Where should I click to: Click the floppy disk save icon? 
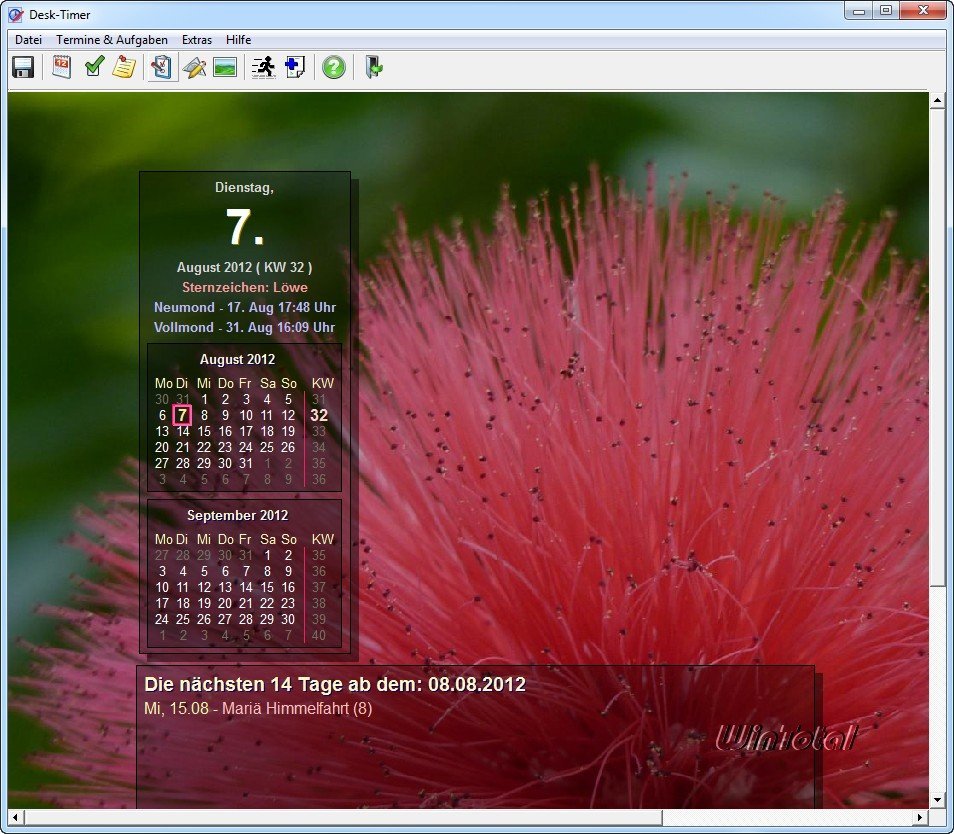tap(23, 67)
